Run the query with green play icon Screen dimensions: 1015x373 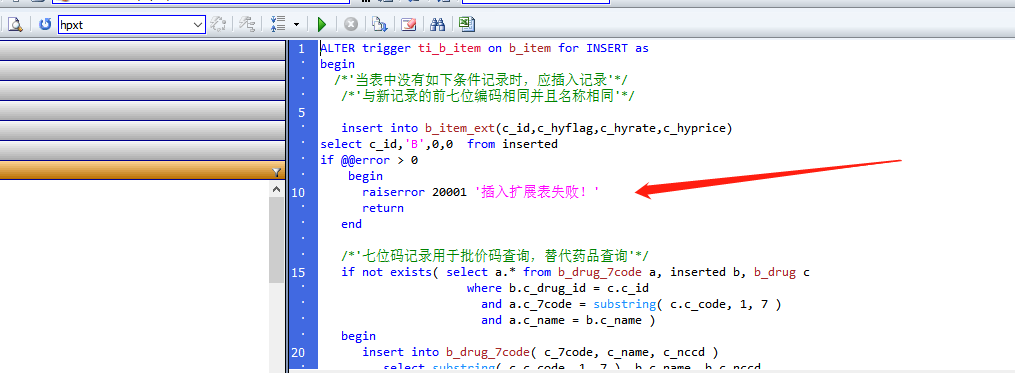pos(322,25)
